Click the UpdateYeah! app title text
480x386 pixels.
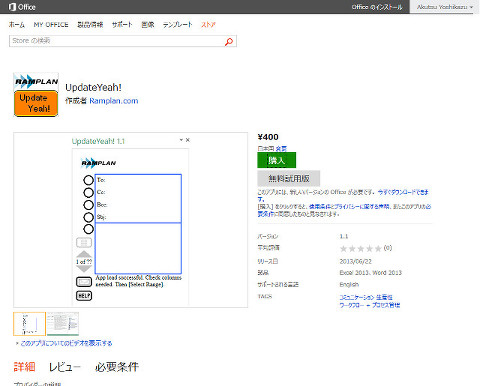click(93, 87)
